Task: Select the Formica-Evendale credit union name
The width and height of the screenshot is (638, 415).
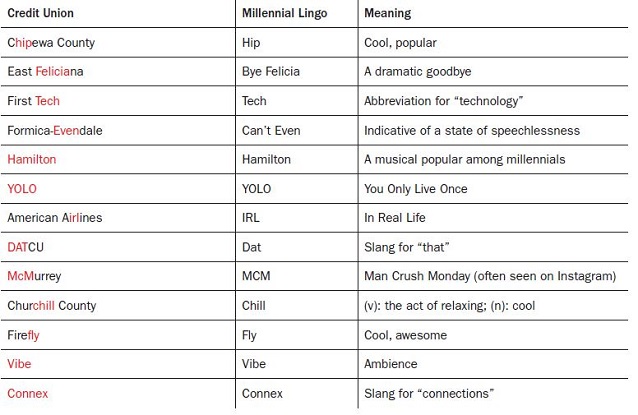Action: (x=55, y=131)
